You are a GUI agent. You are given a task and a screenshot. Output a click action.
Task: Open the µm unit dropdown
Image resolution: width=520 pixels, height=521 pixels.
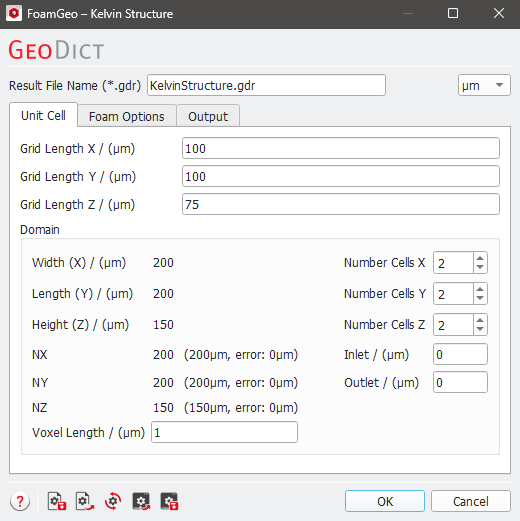coord(484,85)
